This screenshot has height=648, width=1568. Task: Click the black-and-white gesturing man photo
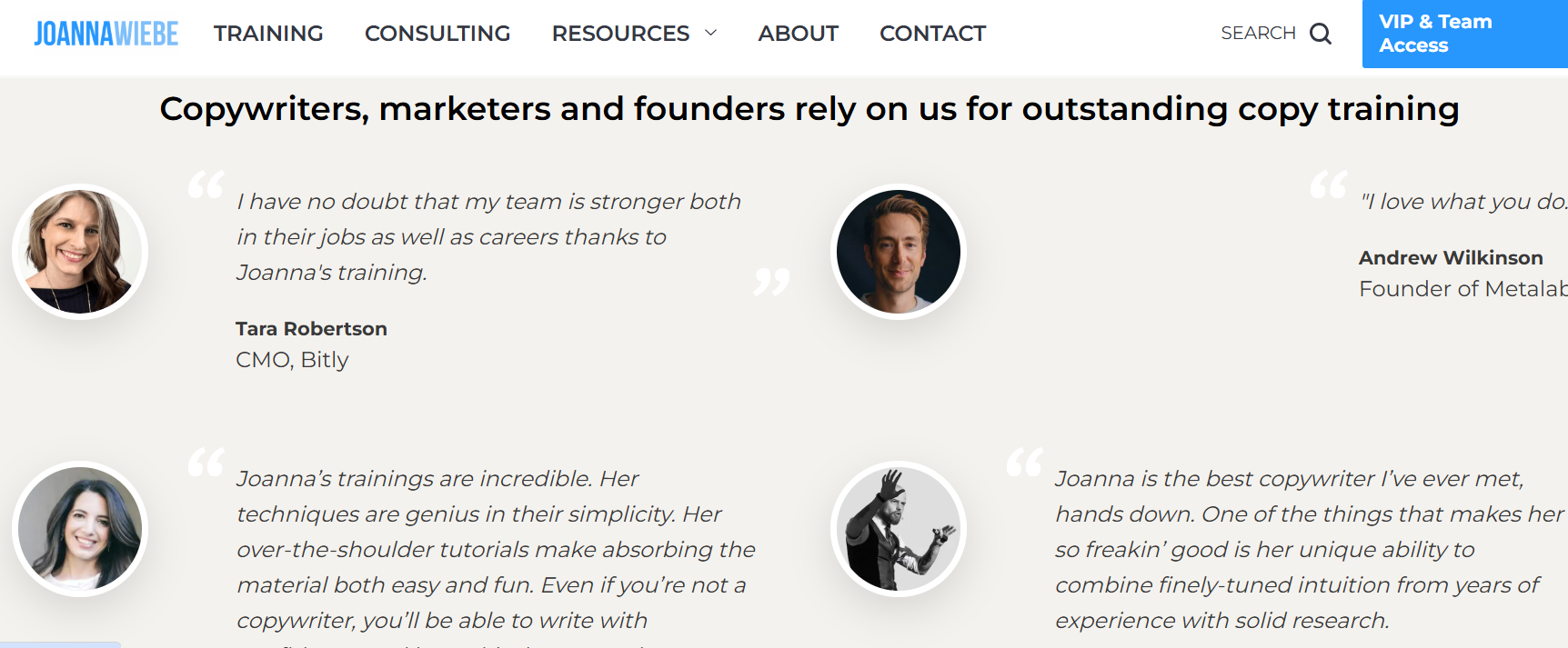point(899,529)
